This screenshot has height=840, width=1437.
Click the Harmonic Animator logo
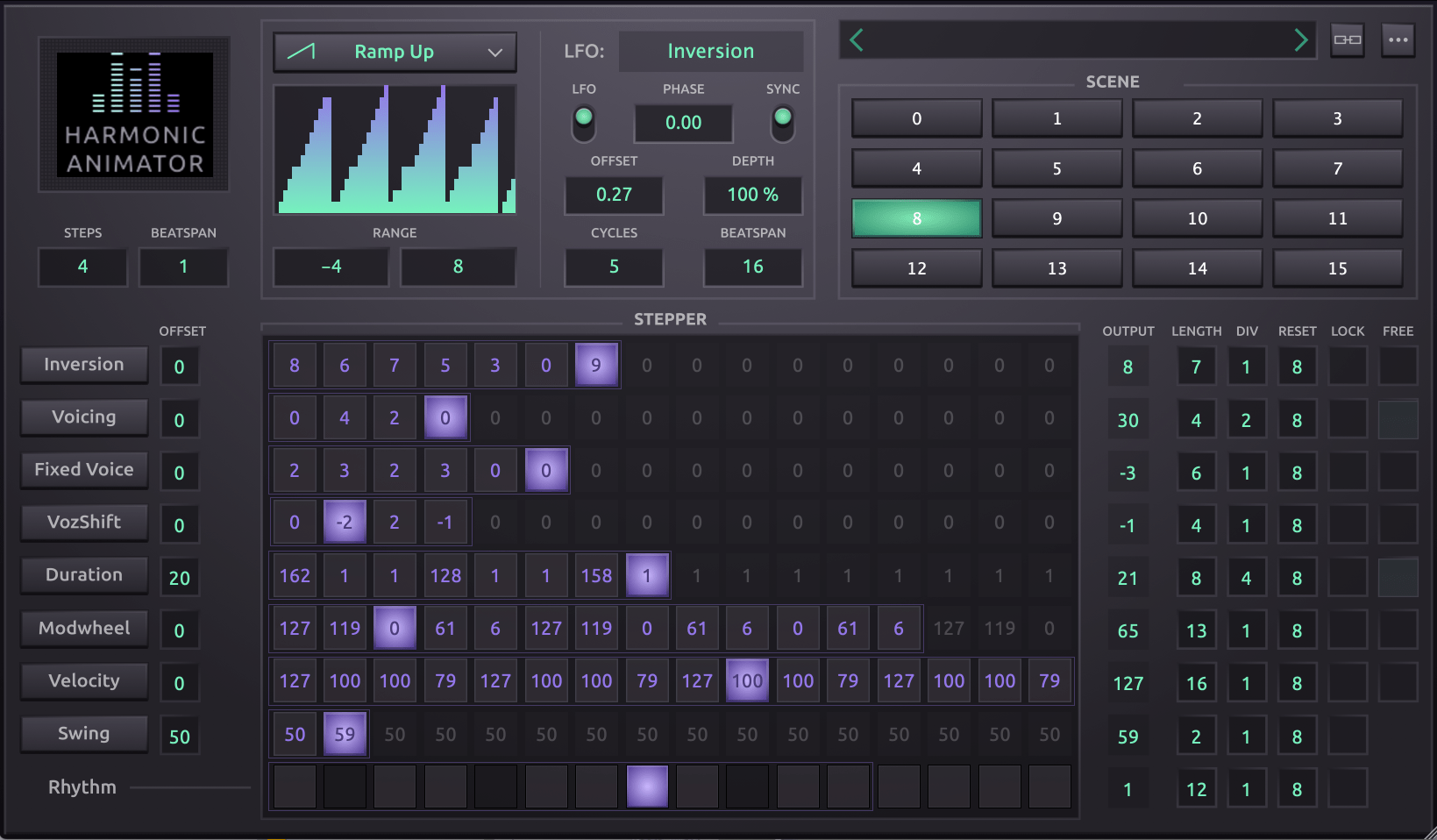tap(134, 114)
